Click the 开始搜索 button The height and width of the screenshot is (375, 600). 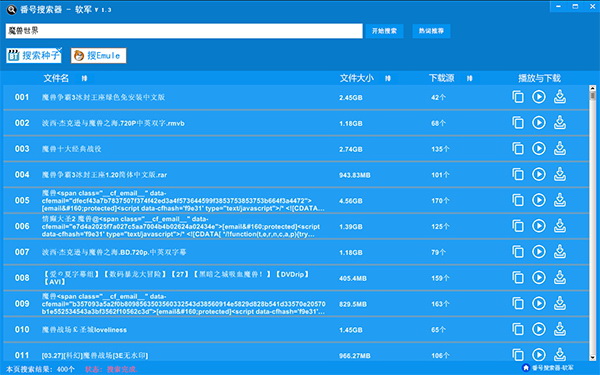(384, 31)
